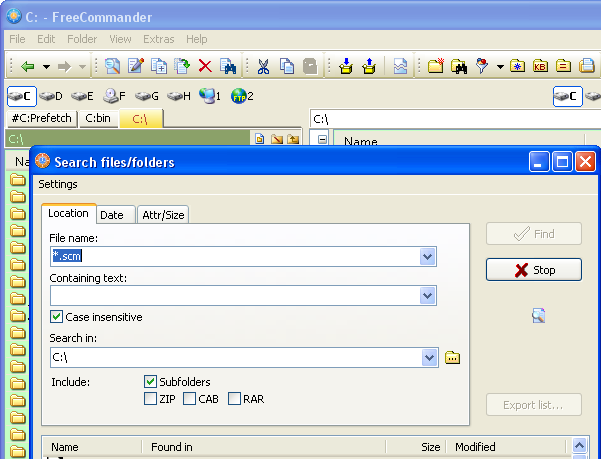
Task: Click the unpack archive up-arrow icon
Action: point(369,66)
